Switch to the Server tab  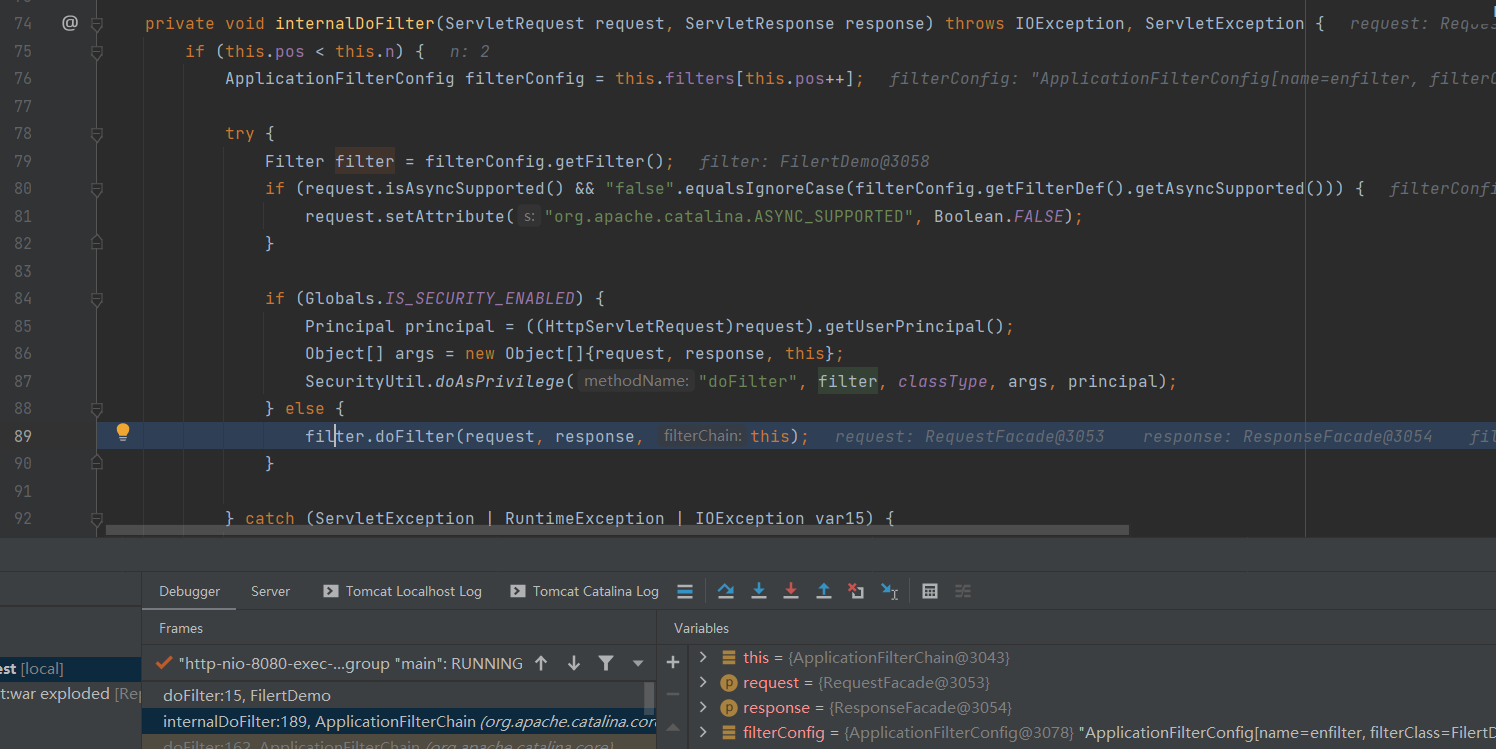(270, 591)
